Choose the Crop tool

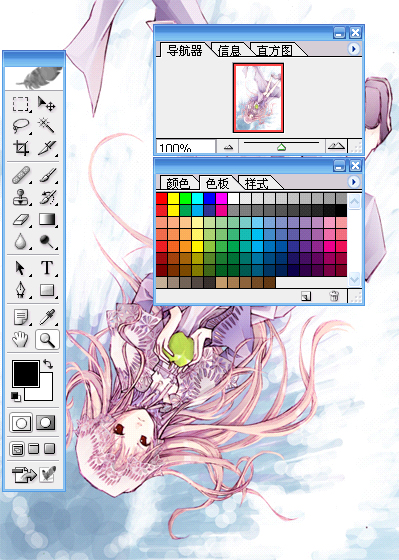pyautogui.click(x=20, y=148)
